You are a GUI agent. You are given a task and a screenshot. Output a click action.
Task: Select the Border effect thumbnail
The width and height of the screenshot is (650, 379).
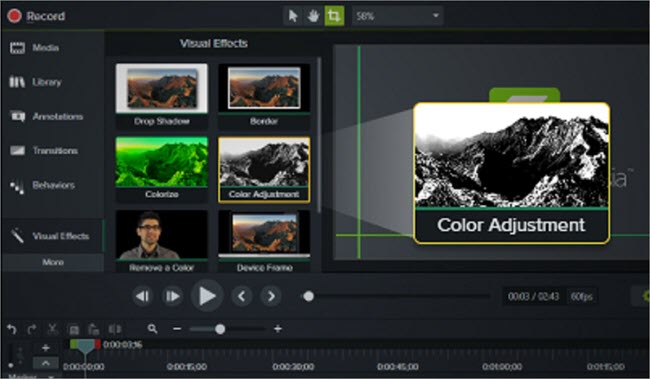[x=264, y=96]
